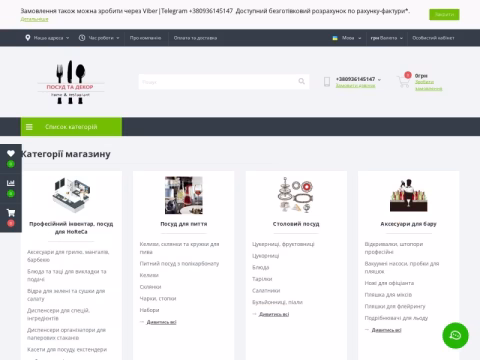Viewport: 480px width, 360px height.
Task: Open 'Блюда та таці для викладки та подачі'
Action: (x=67, y=275)
